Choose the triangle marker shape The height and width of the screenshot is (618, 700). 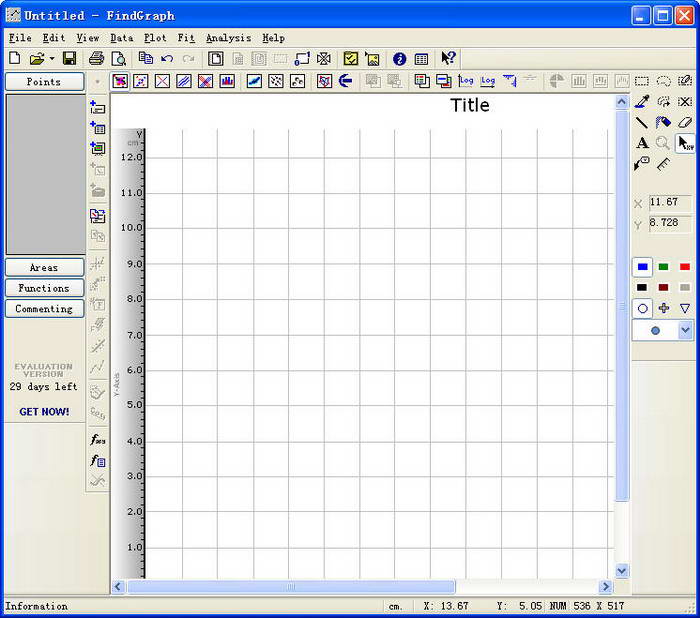pyautogui.click(x=685, y=308)
